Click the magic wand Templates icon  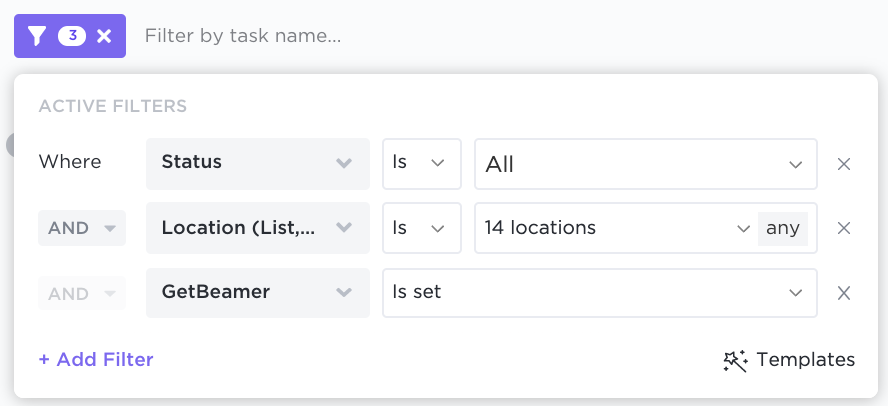pos(735,360)
